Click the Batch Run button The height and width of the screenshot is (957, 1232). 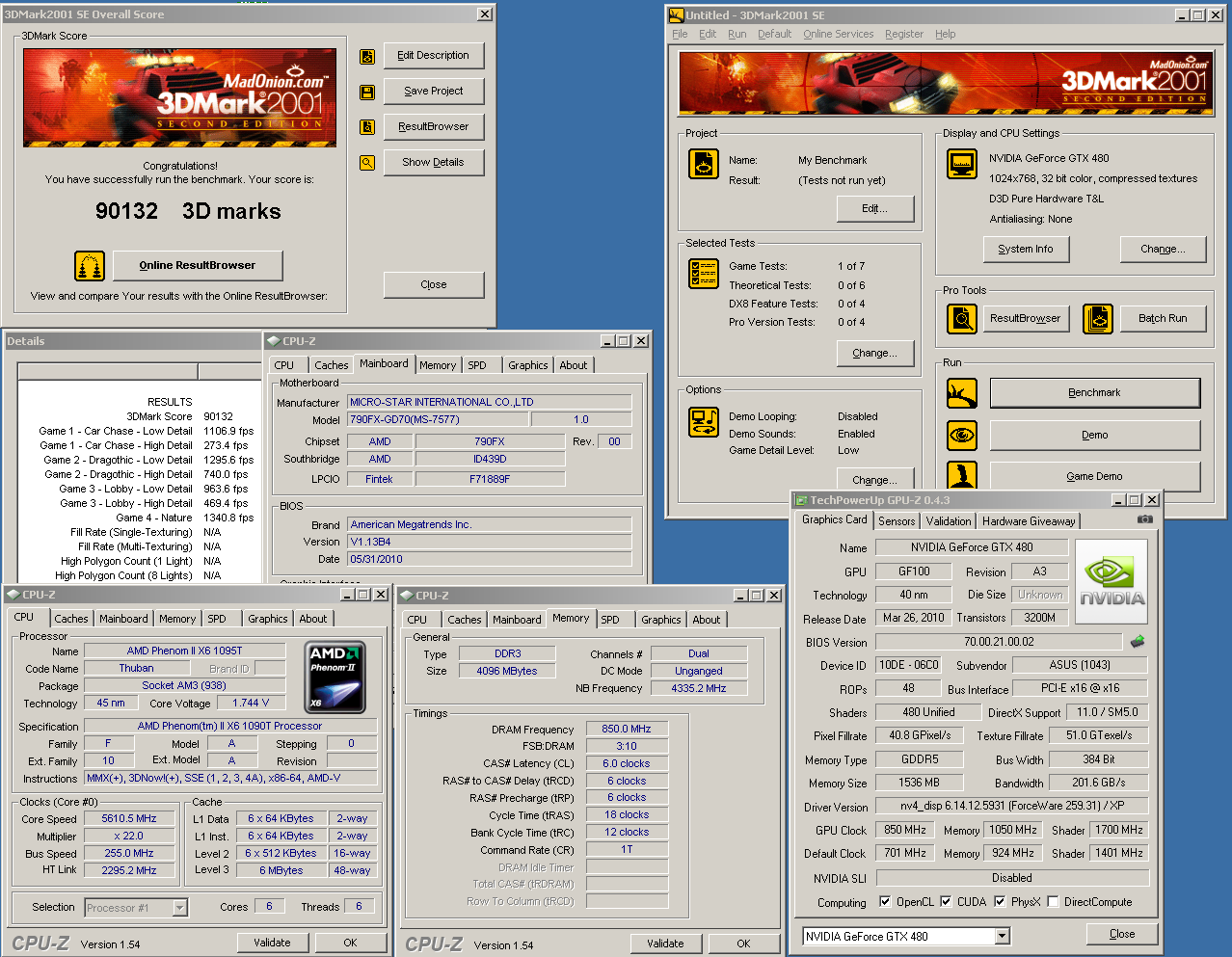[1163, 318]
